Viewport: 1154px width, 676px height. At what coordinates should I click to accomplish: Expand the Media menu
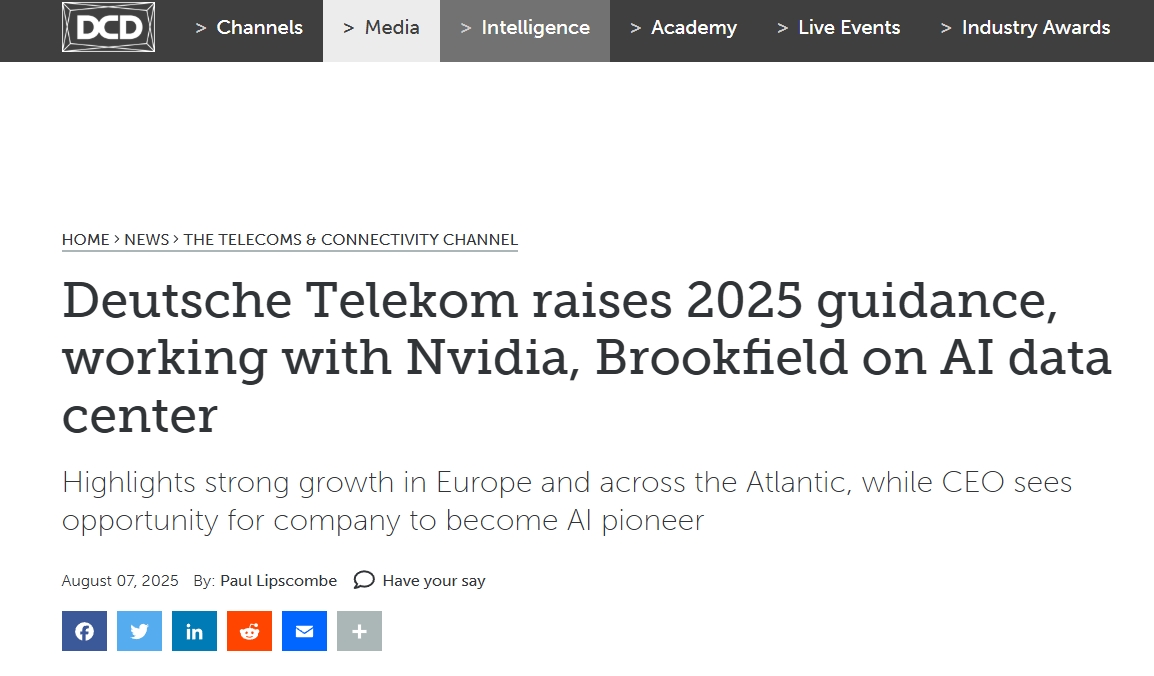click(381, 28)
